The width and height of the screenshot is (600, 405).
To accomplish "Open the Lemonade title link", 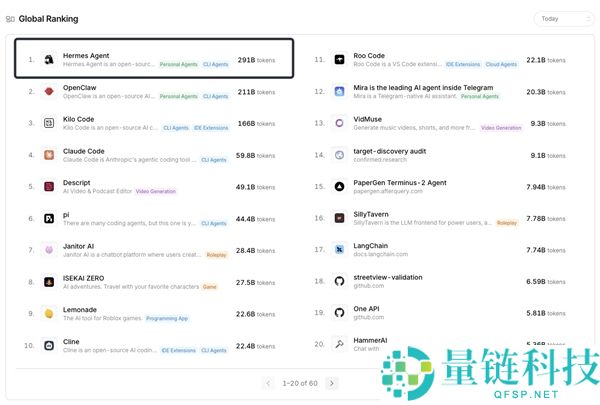I will (80, 310).
